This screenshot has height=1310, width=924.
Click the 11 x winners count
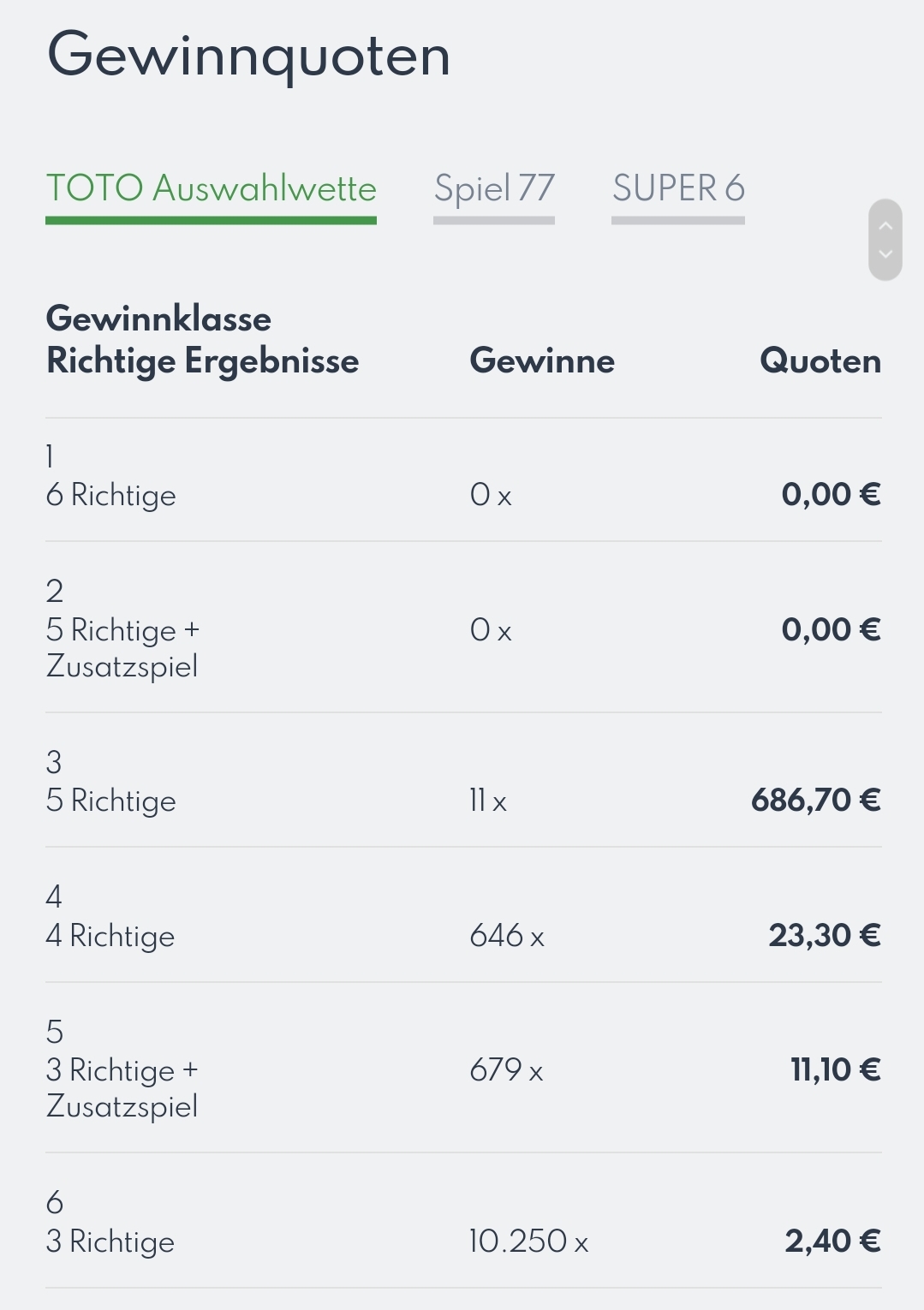pyautogui.click(x=488, y=801)
